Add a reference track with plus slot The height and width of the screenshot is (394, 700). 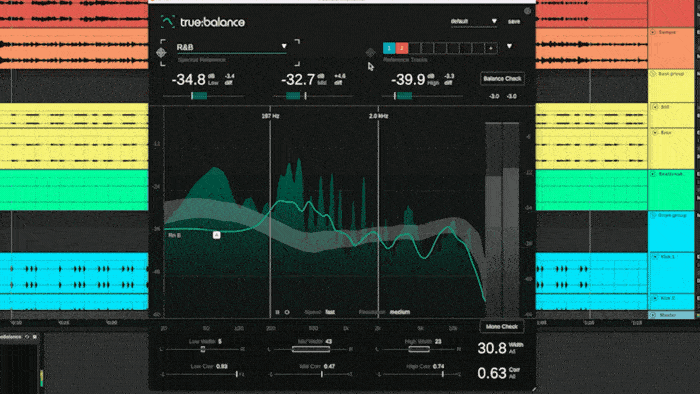pyautogui.click(x=491, y=48)
